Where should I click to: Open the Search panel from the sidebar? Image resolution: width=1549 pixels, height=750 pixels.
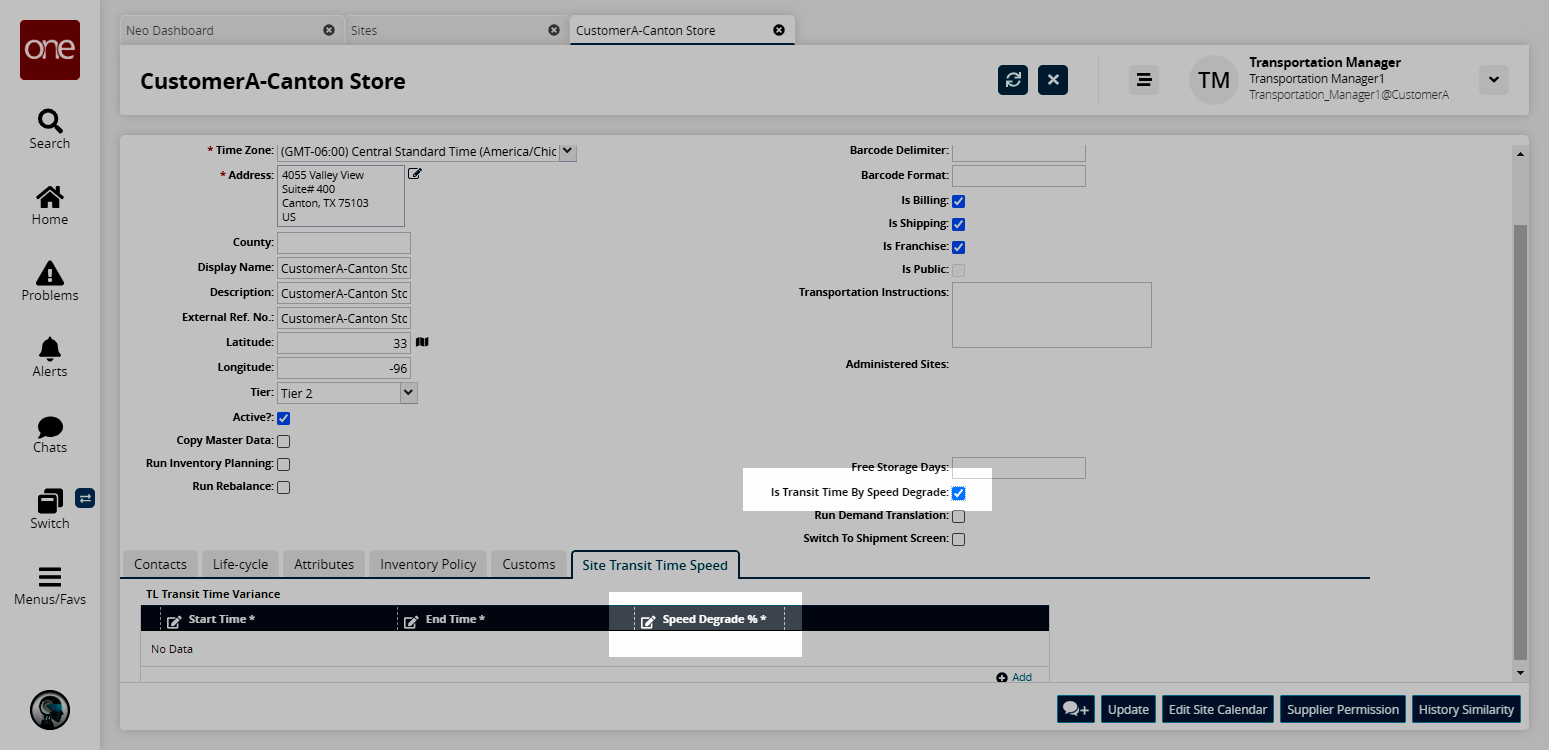click(50, 129)
